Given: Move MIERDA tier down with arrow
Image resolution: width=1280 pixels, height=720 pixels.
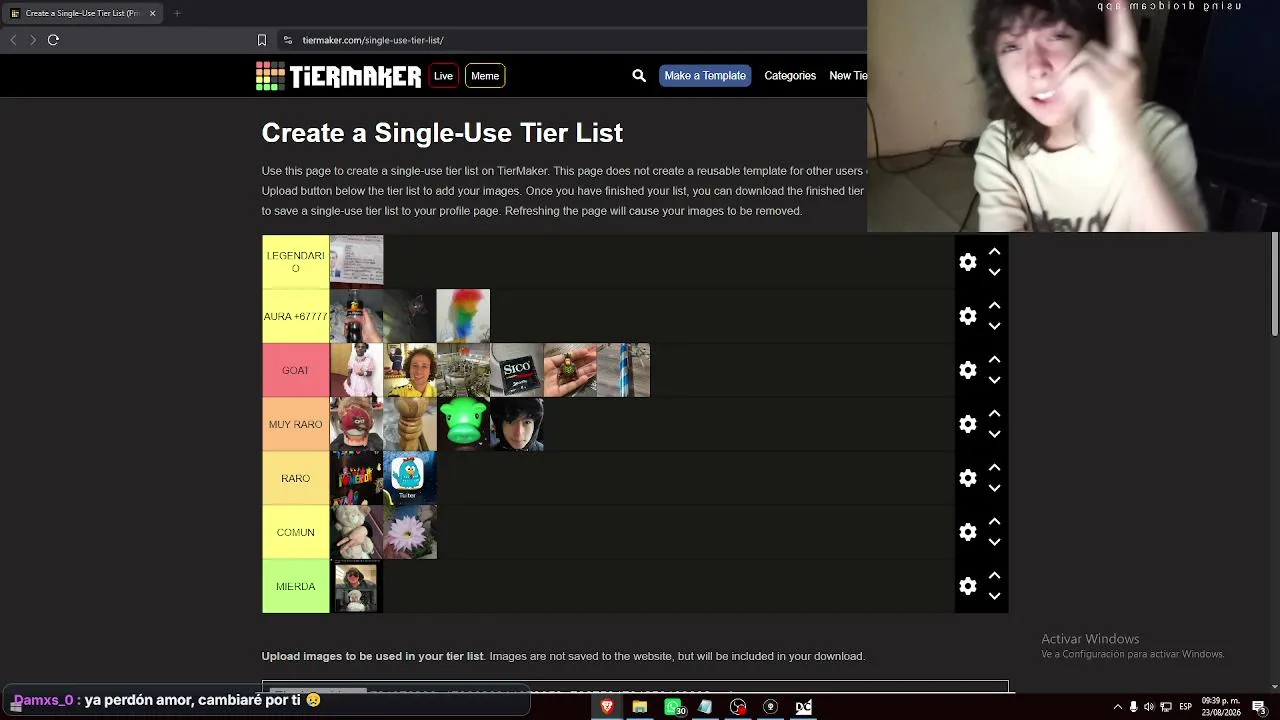Looking at the screenshot, I should tap(994, 596).
